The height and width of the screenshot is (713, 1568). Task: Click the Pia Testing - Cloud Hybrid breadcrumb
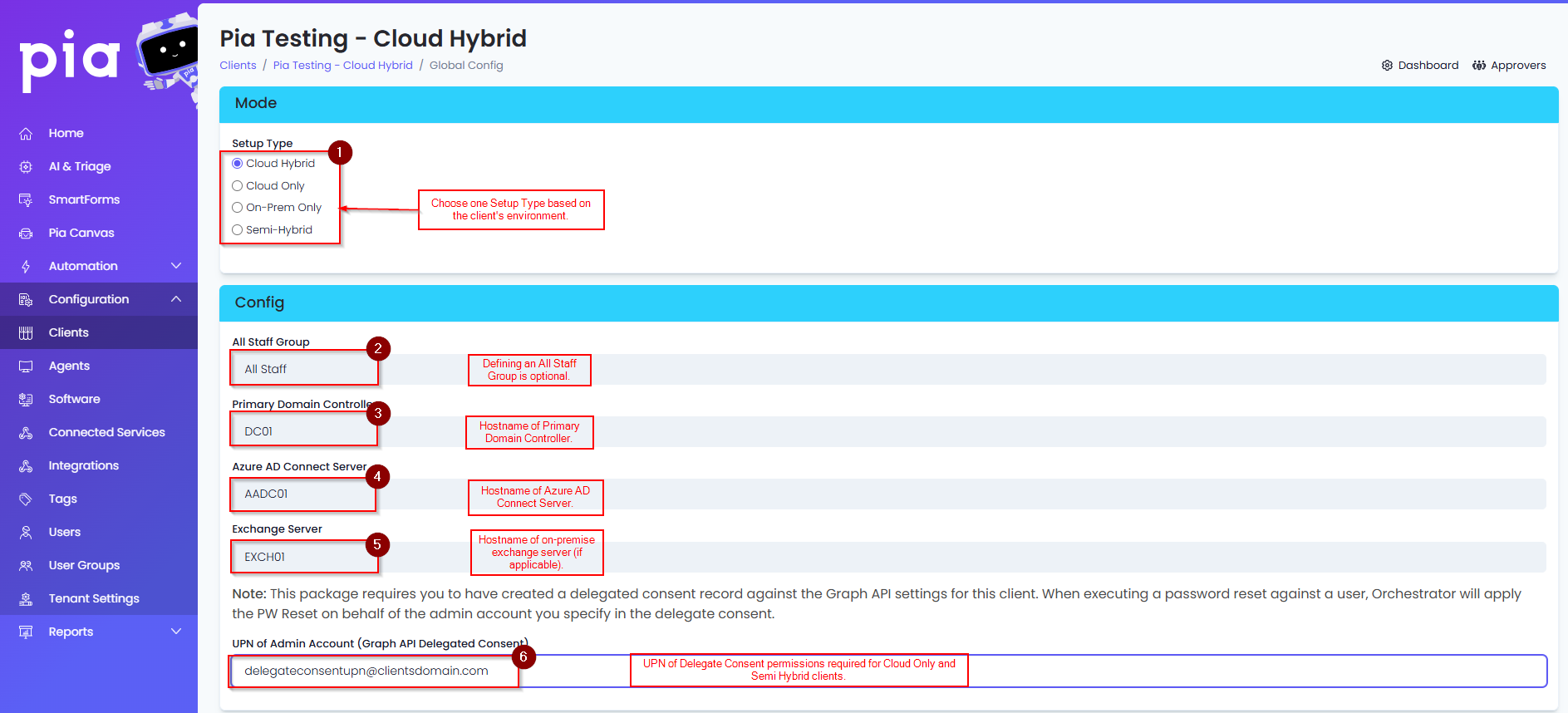(x=342, y=66)
